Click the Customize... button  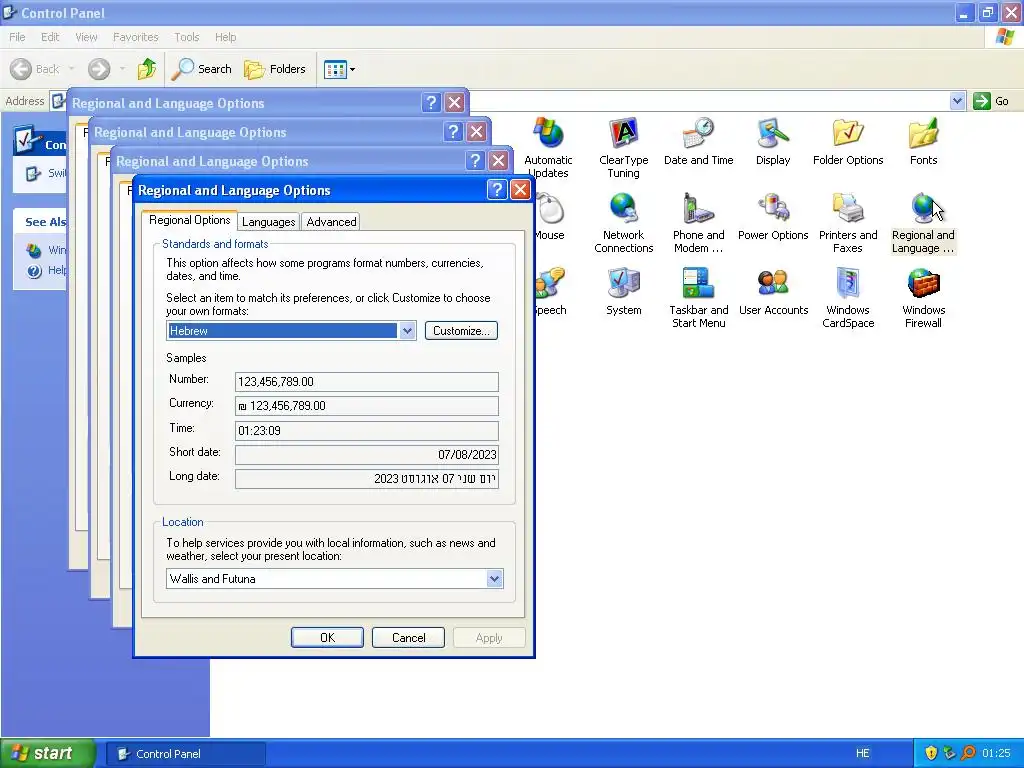[x=461, y=330]
